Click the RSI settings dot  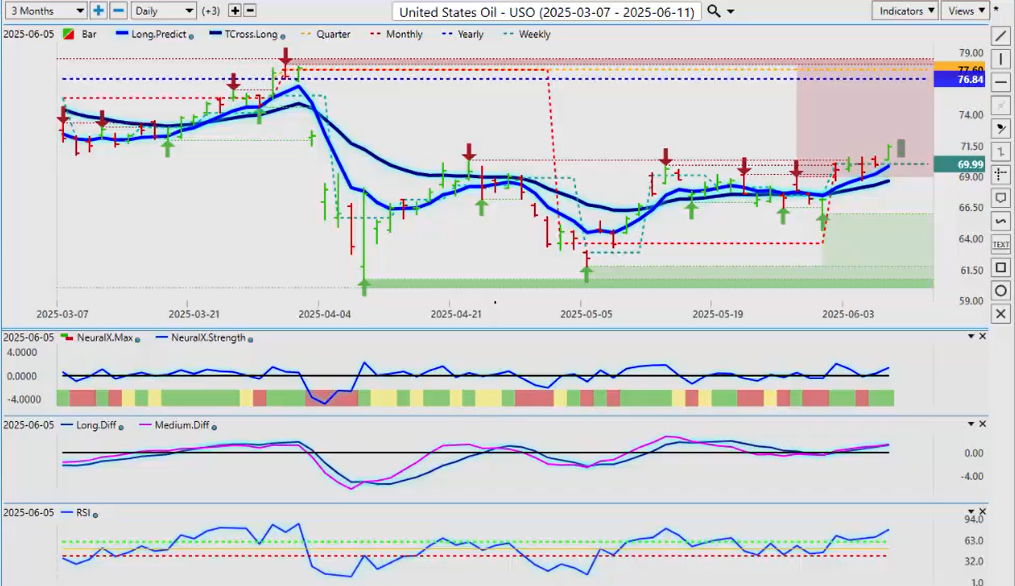click(95, 515)
